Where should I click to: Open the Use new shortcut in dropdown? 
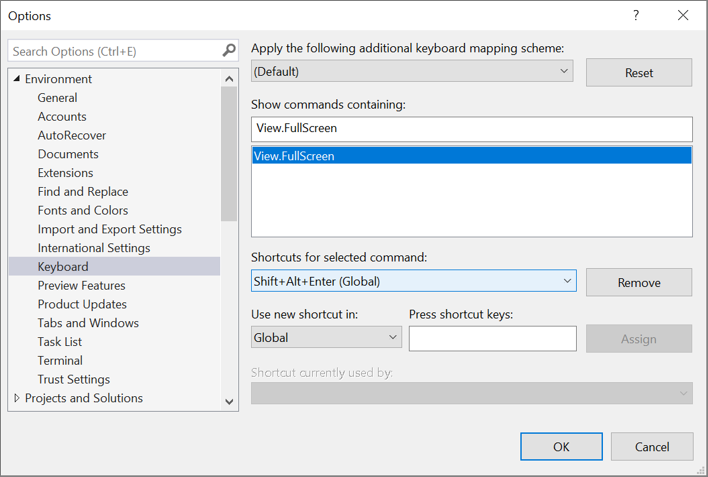tap(326, 337)
